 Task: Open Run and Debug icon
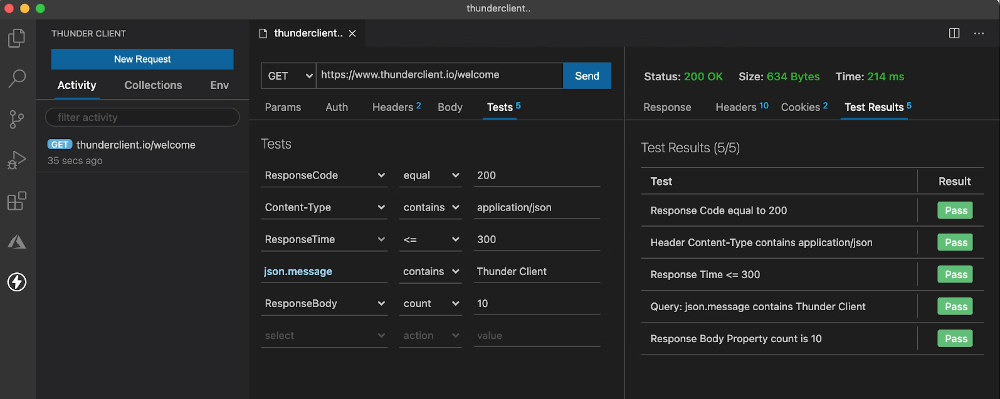pyautogui.click(x=17, y=160)
